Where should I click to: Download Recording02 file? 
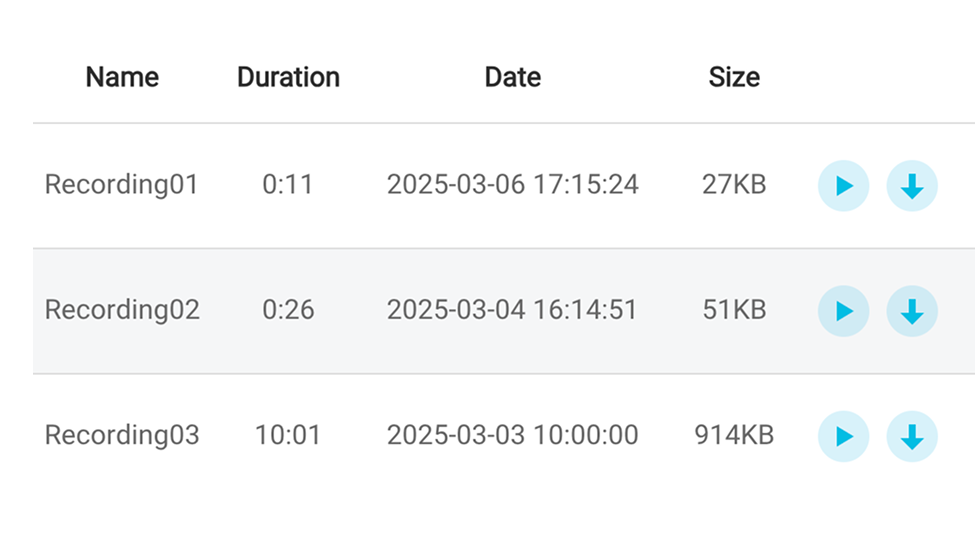[x=912, y=311]
